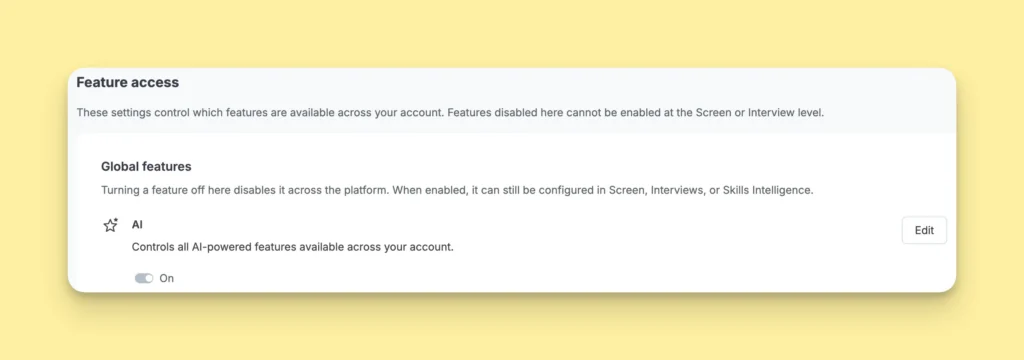1024x360 pixels.
Task: Click the "These settings control which features" text
Action: [451, 112]
